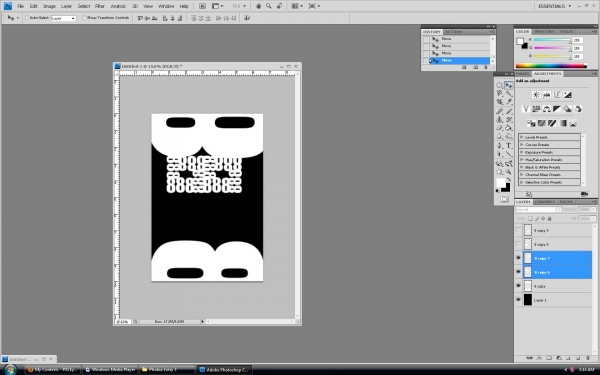Screen dimensions: 600x375
Task: Select the Eyedropper tool
Action: point(509,102)
